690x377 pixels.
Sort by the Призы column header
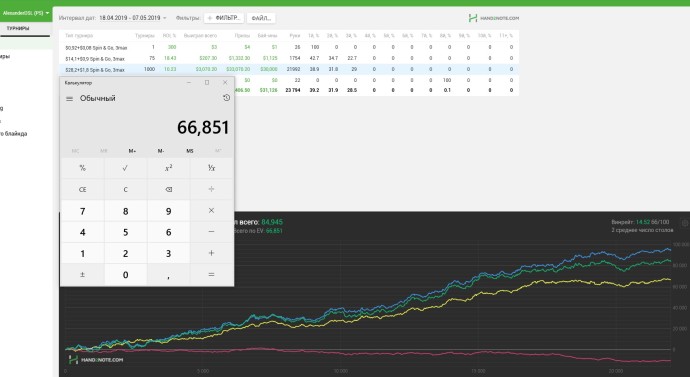[242, 36]
